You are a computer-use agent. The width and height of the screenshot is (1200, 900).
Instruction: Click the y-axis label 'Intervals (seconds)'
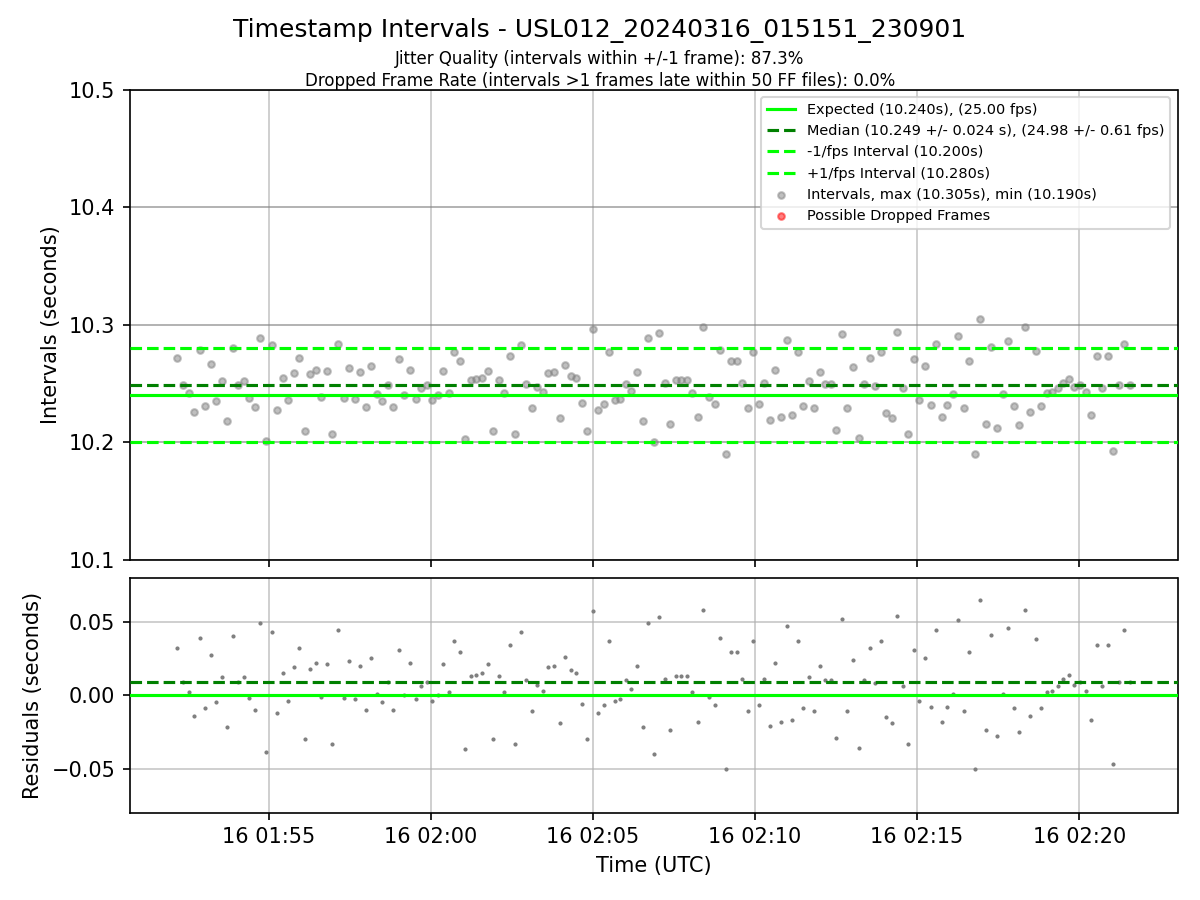click(x=50, y=325)
